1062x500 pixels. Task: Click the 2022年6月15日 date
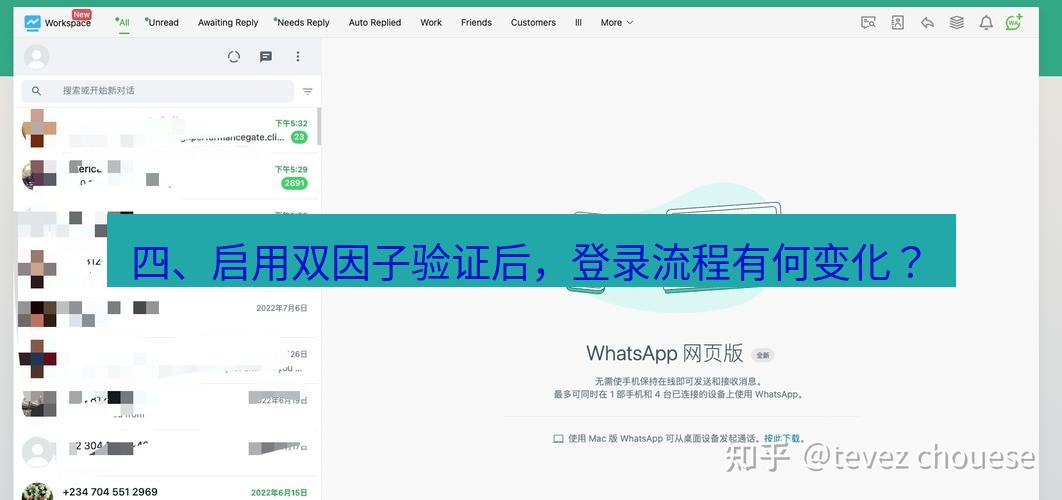(x=279, y=493)
